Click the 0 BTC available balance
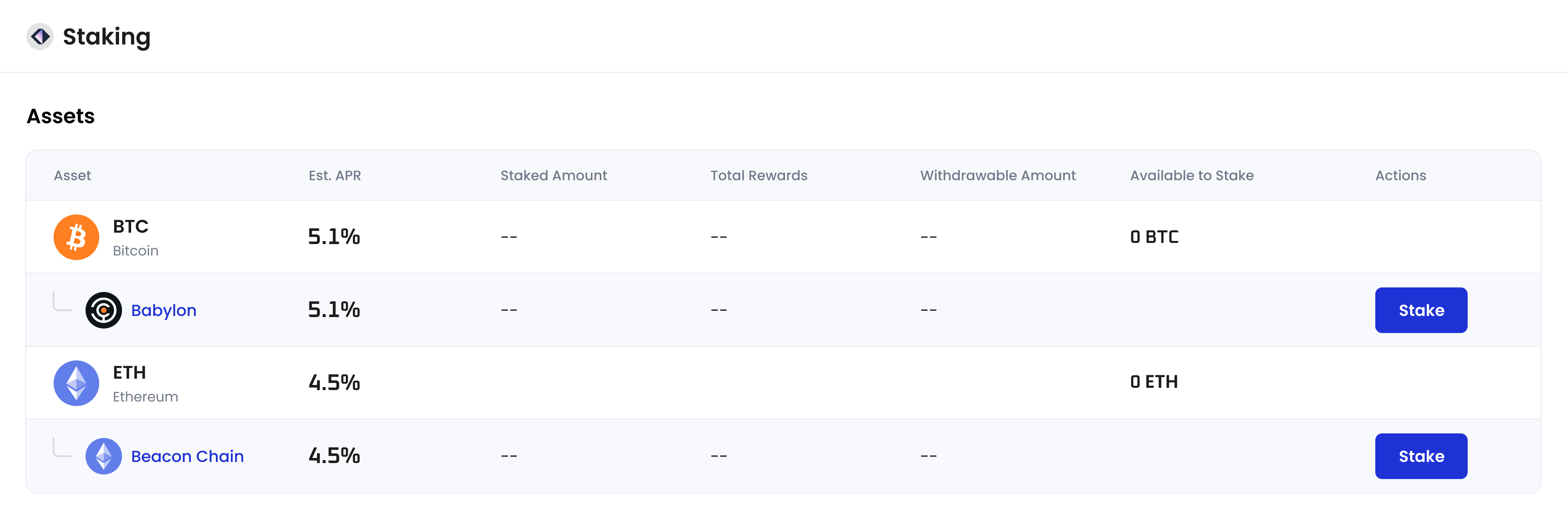 pyautogui.click(x=1154, y=236)
